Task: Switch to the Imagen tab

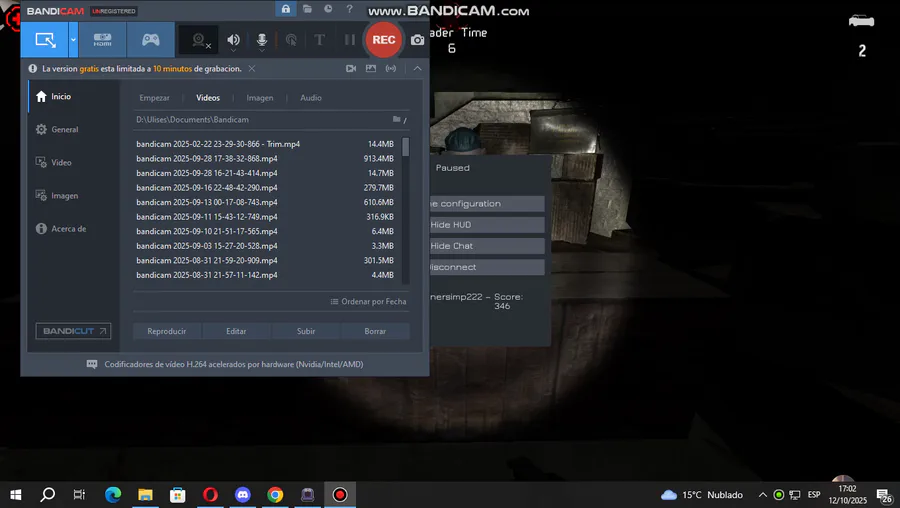Action: [x=259, y=98]
